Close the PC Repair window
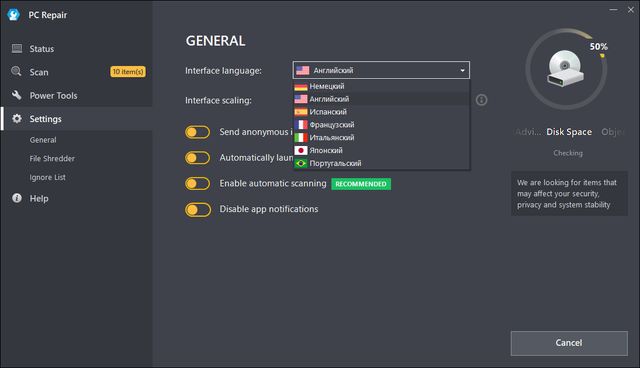 point(631,10)
